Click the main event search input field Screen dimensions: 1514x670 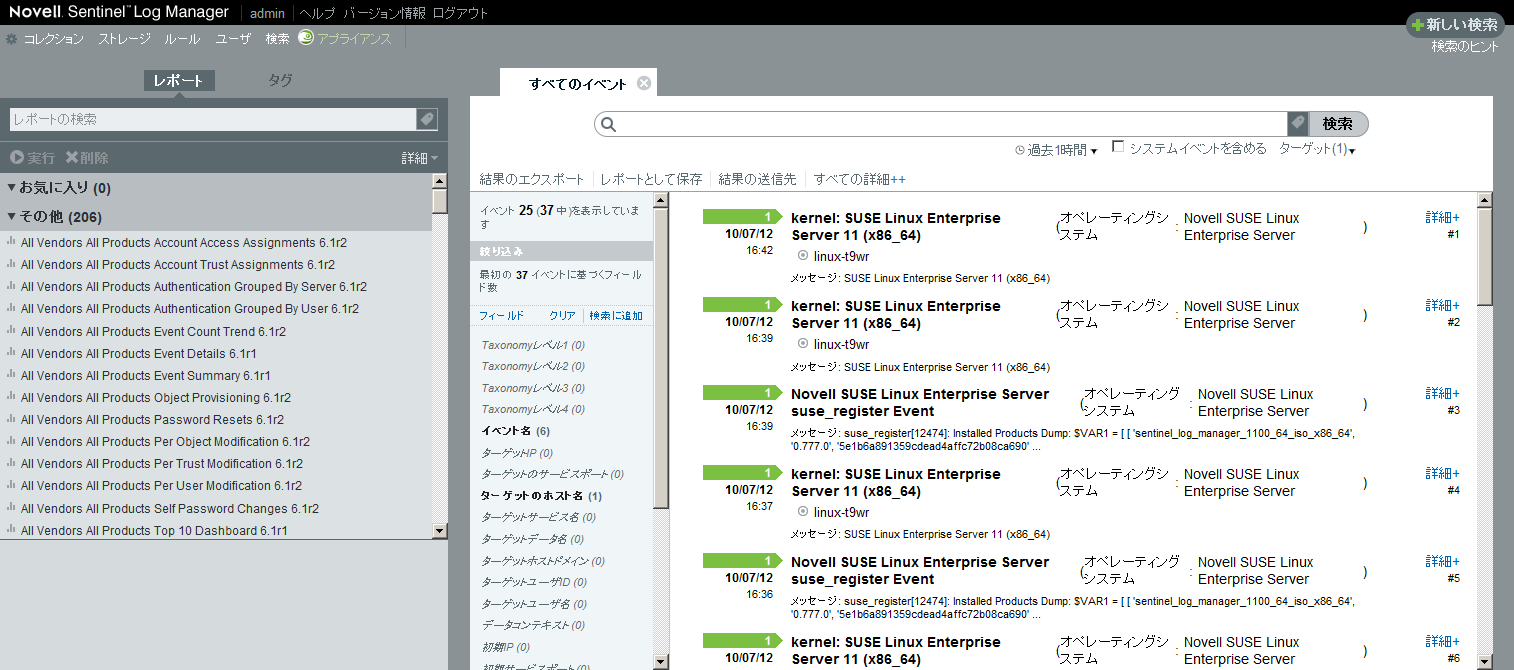point(952,124)
